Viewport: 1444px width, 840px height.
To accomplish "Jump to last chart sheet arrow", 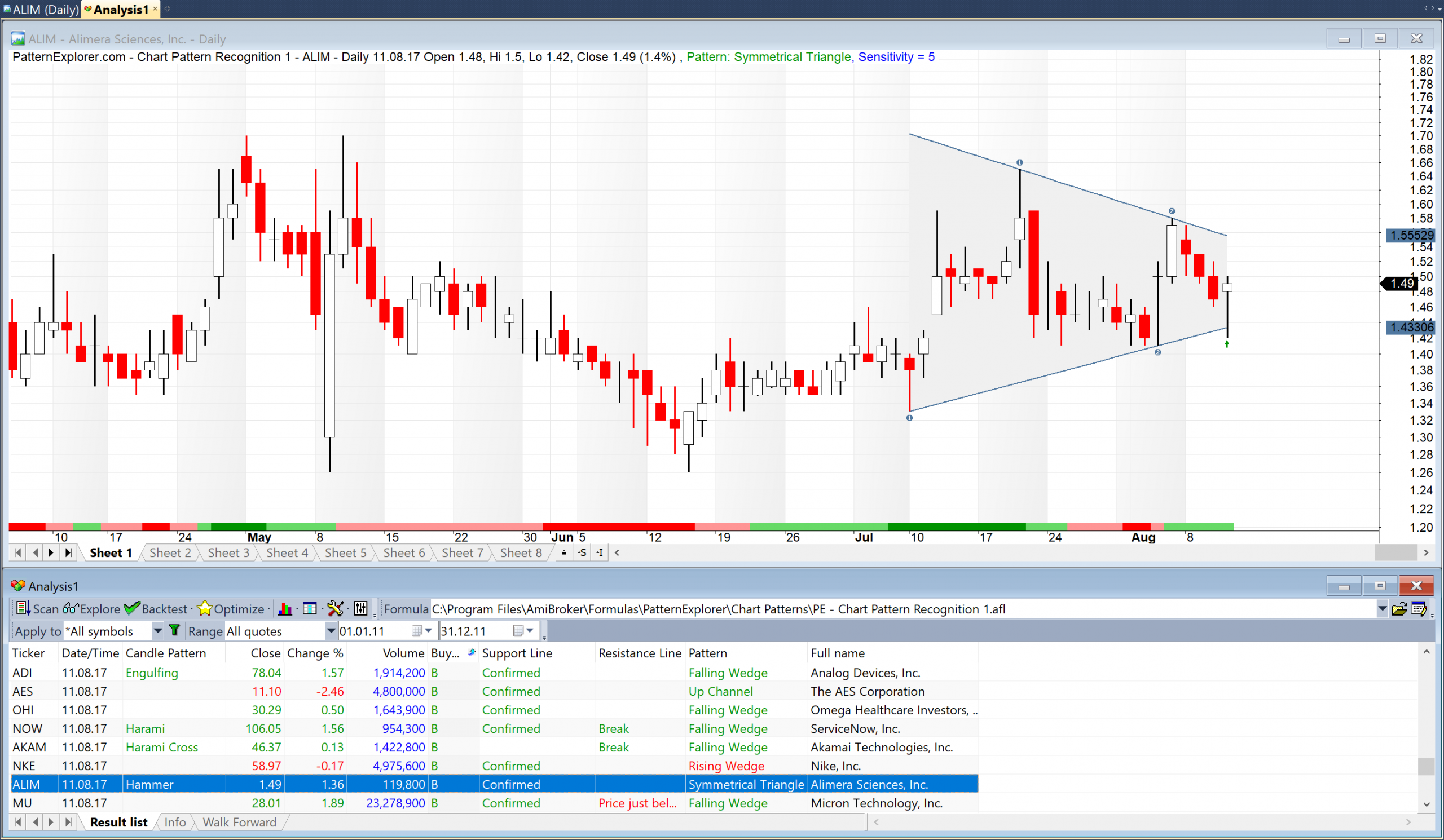I will 68,552.
